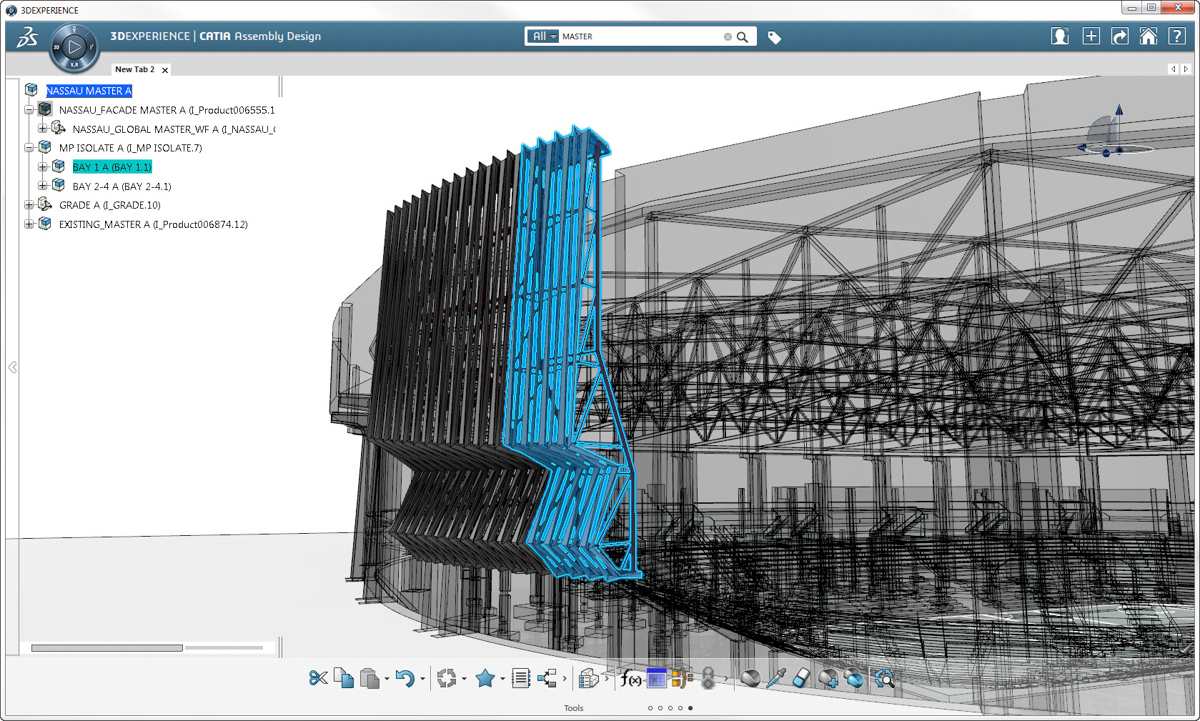Click the blue and grey spheres icon
1200x721 pixels.
point(853,679)
